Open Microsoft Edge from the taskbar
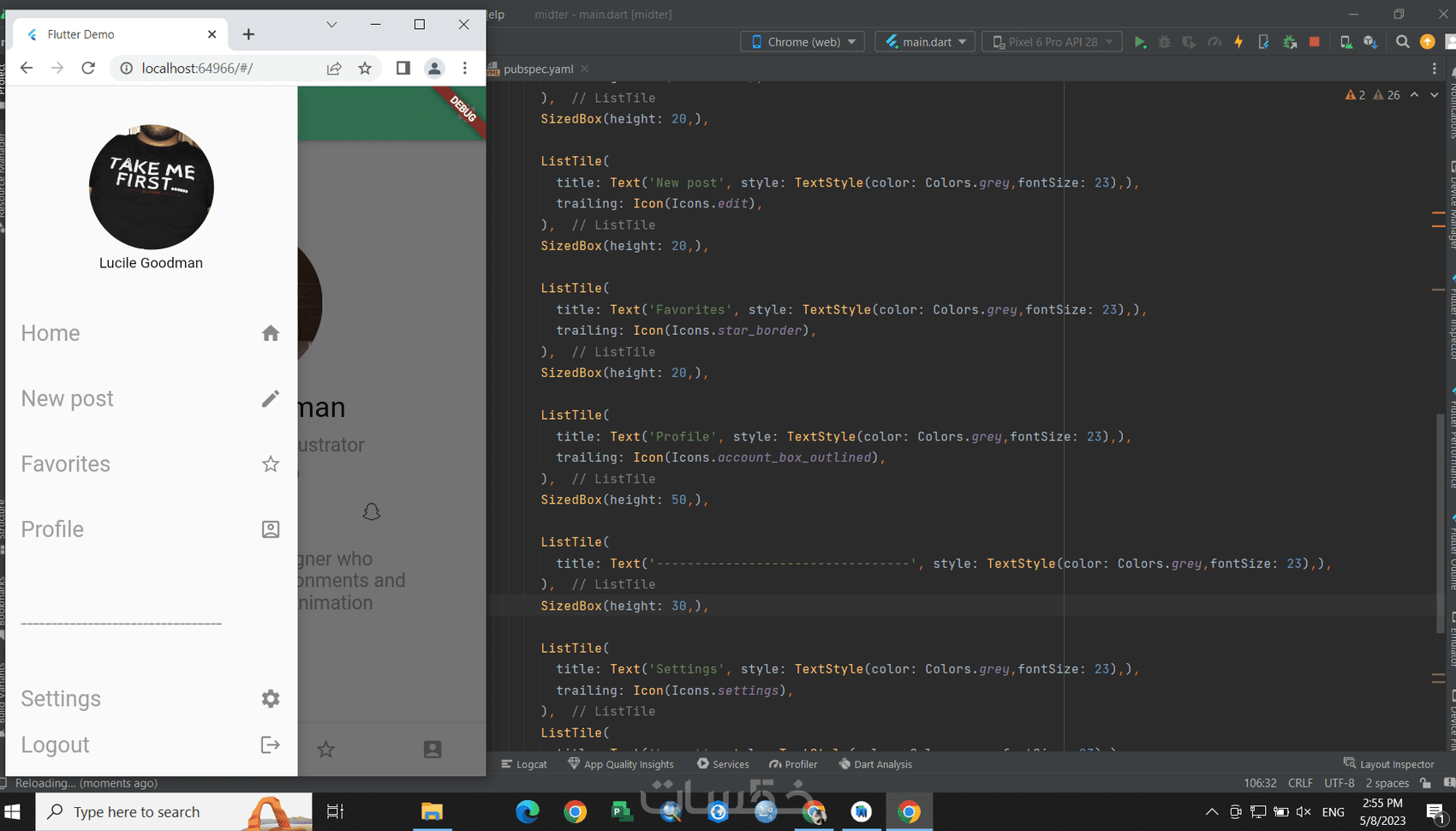This screenshot has height=831, width=1456. 528,812
